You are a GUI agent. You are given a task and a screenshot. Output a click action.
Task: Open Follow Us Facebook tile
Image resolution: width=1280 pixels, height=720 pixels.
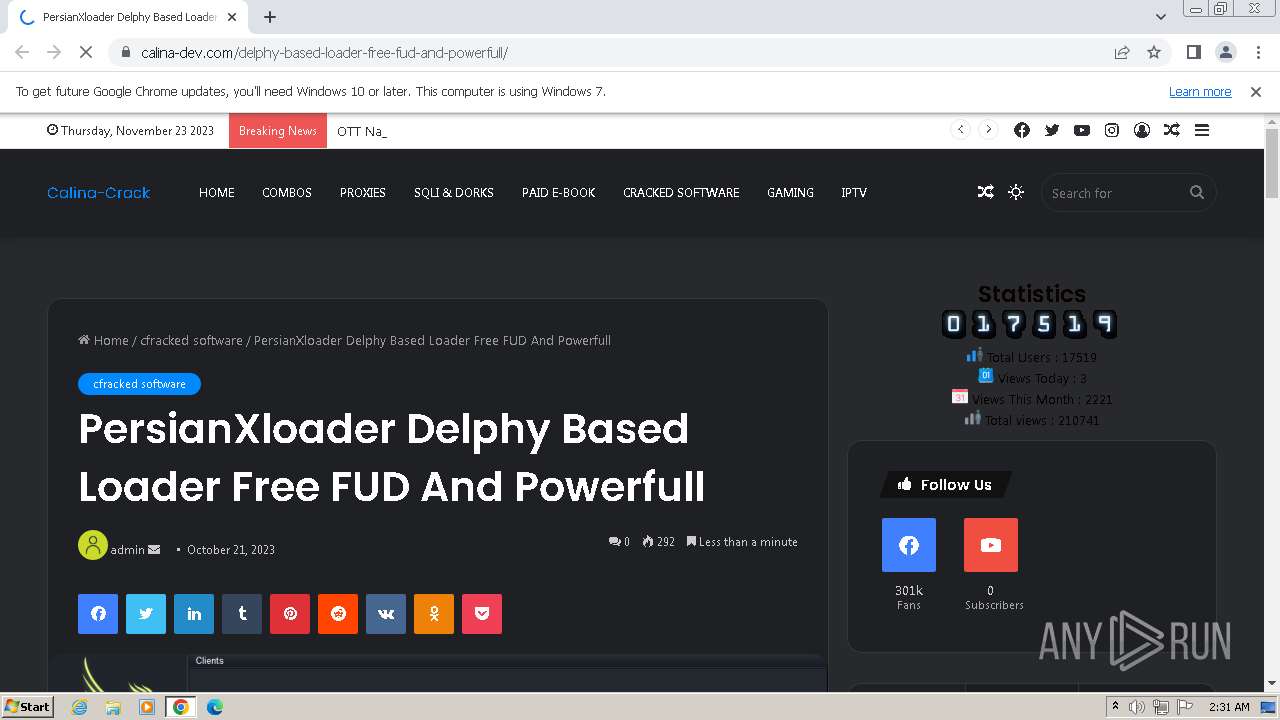click(x=909, y=545)
